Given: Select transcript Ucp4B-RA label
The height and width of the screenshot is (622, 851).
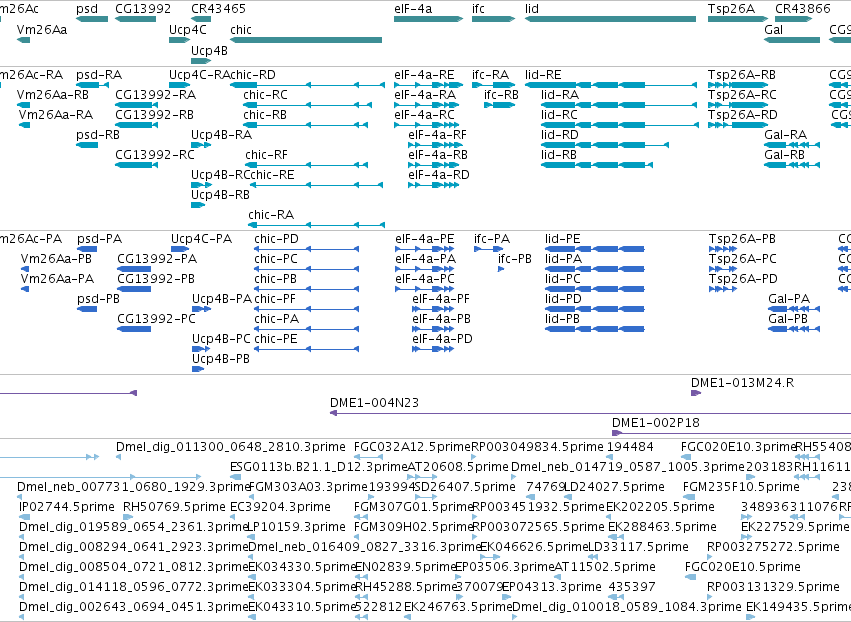Looking at the screenshot, I should click(x=221, y=135).
